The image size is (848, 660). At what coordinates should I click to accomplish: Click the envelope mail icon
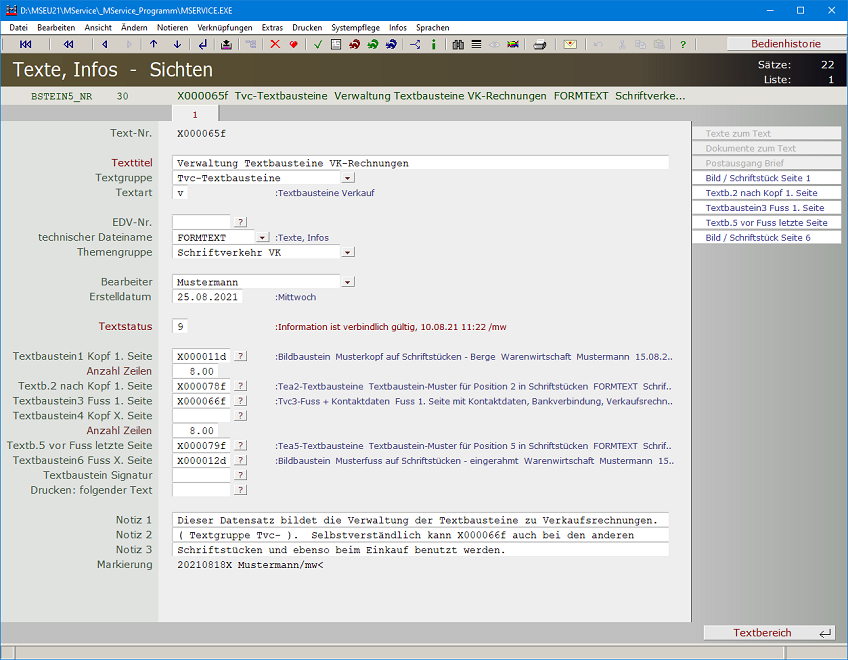[570, 45]
